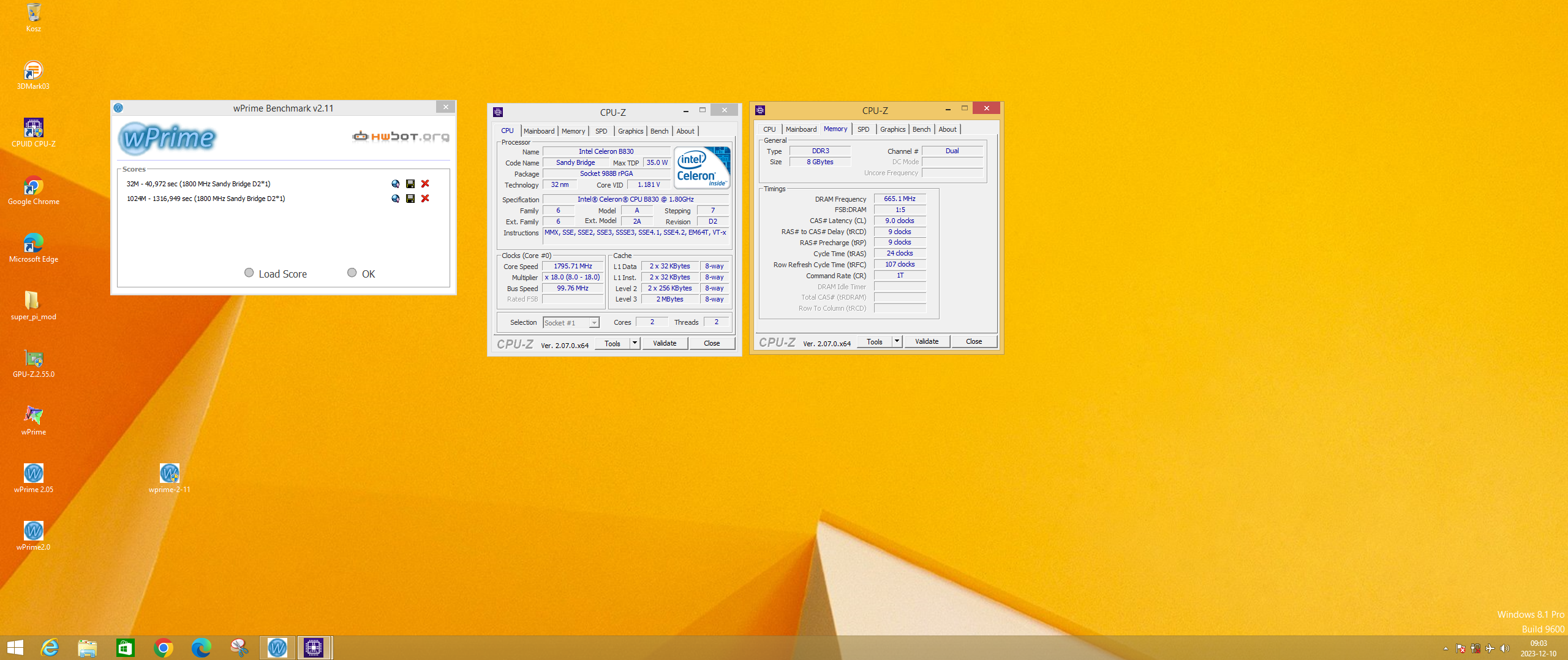Submit the 1024M score online via globe icon
The height and width of the screenshot is (660, 1568).
396,199
